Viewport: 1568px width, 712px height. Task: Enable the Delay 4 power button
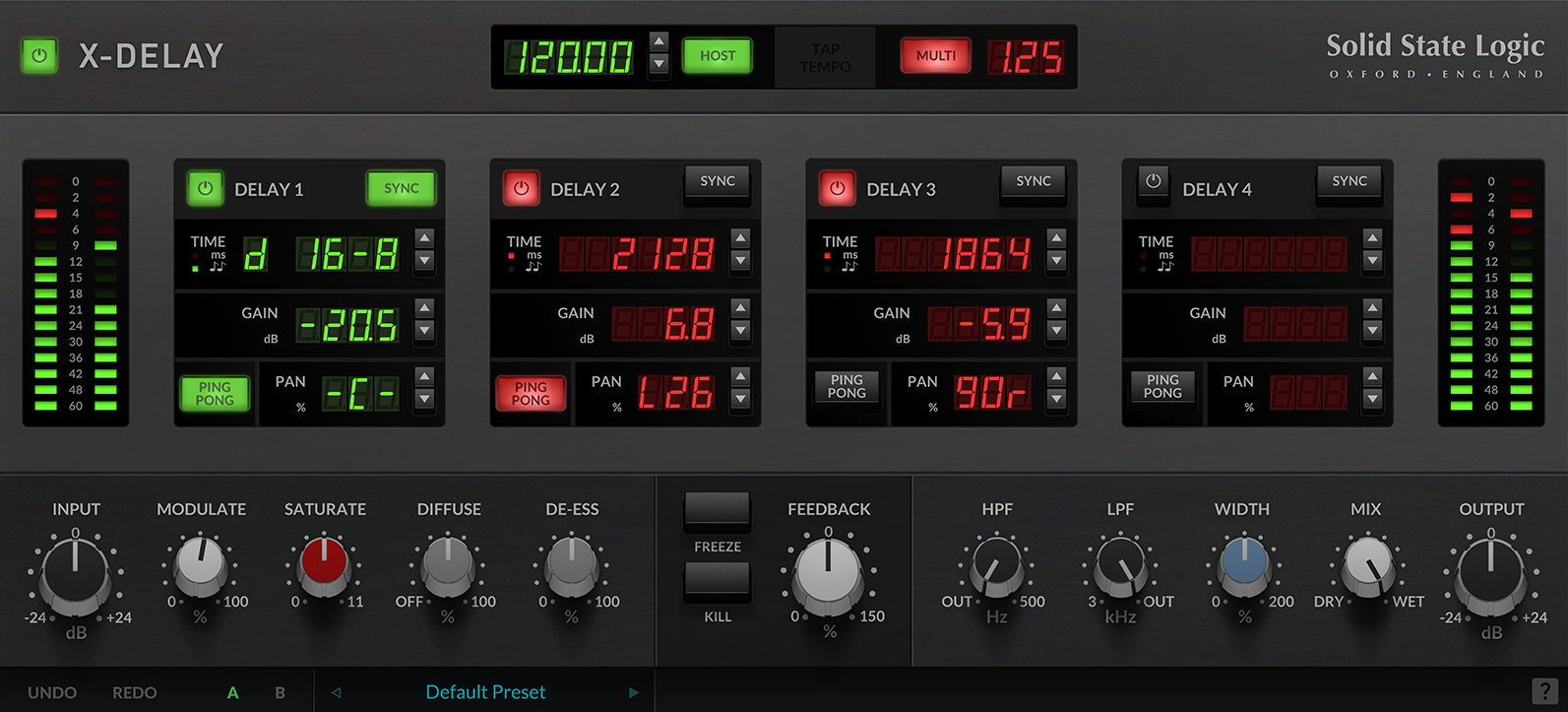click(x=1153, y=182)
